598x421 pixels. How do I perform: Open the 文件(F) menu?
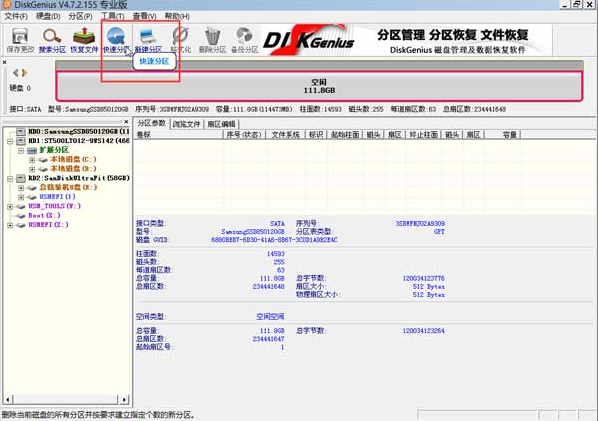[16, 16]
